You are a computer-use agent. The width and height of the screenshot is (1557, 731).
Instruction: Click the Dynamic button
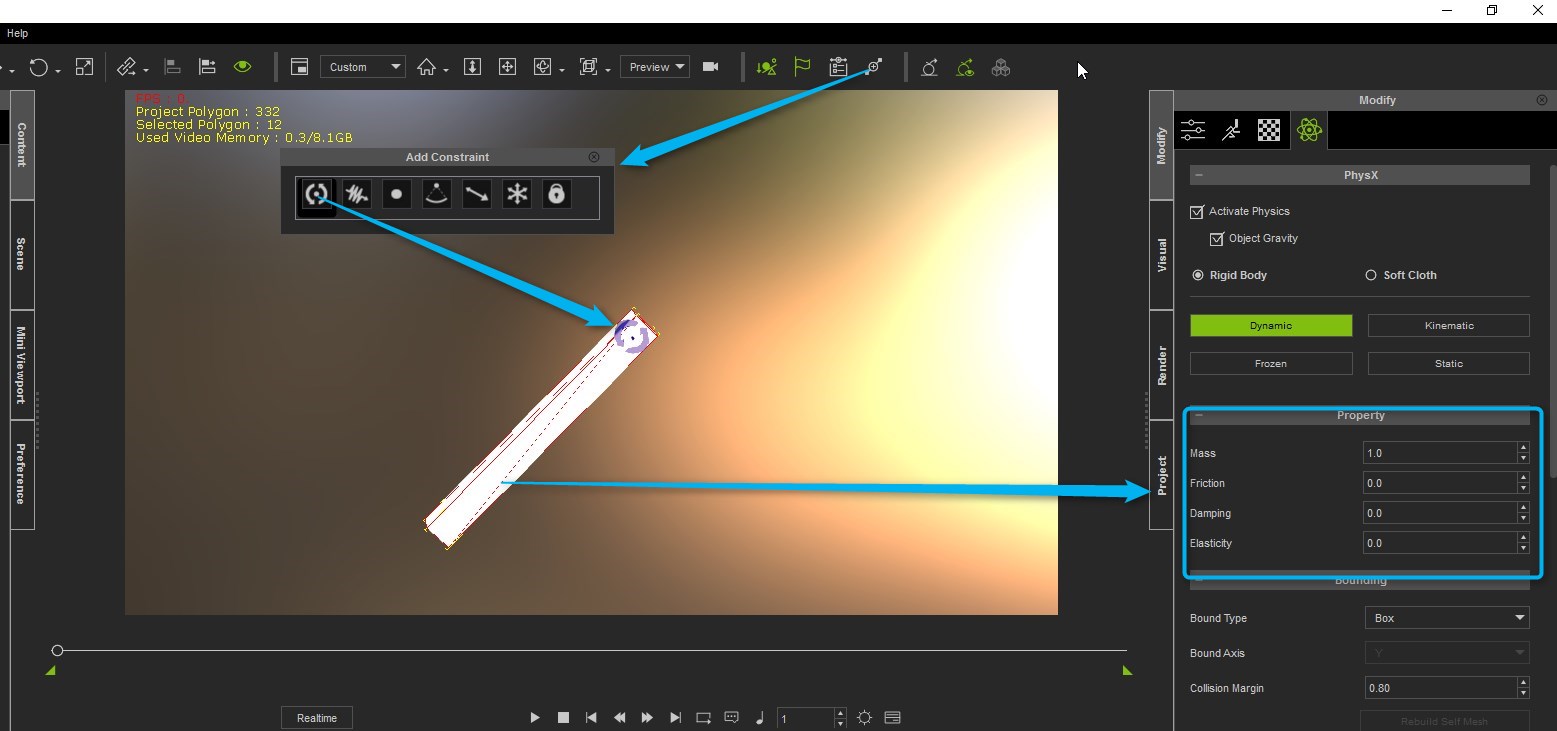tap(1271, 326)
